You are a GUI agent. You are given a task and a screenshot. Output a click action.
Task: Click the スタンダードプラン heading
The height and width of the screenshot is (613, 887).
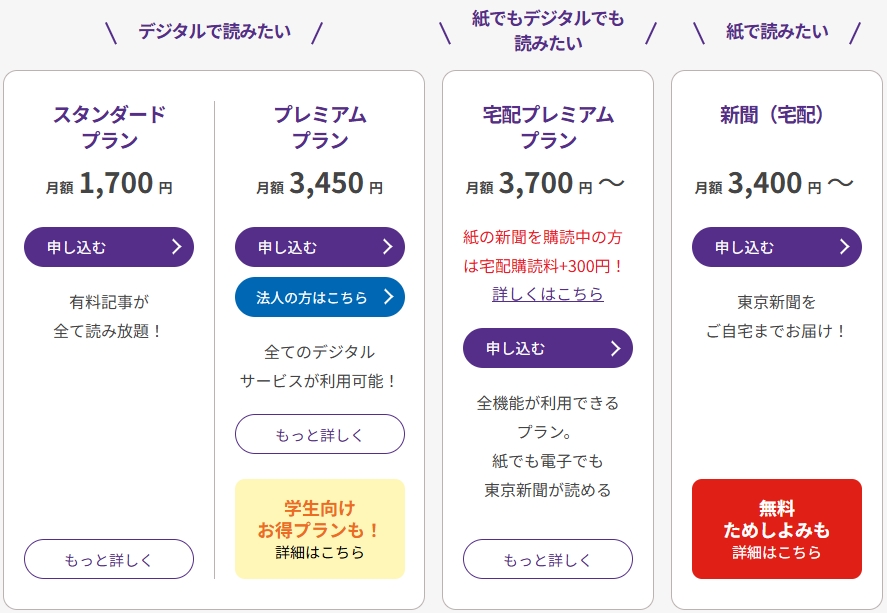coord(109,127)
